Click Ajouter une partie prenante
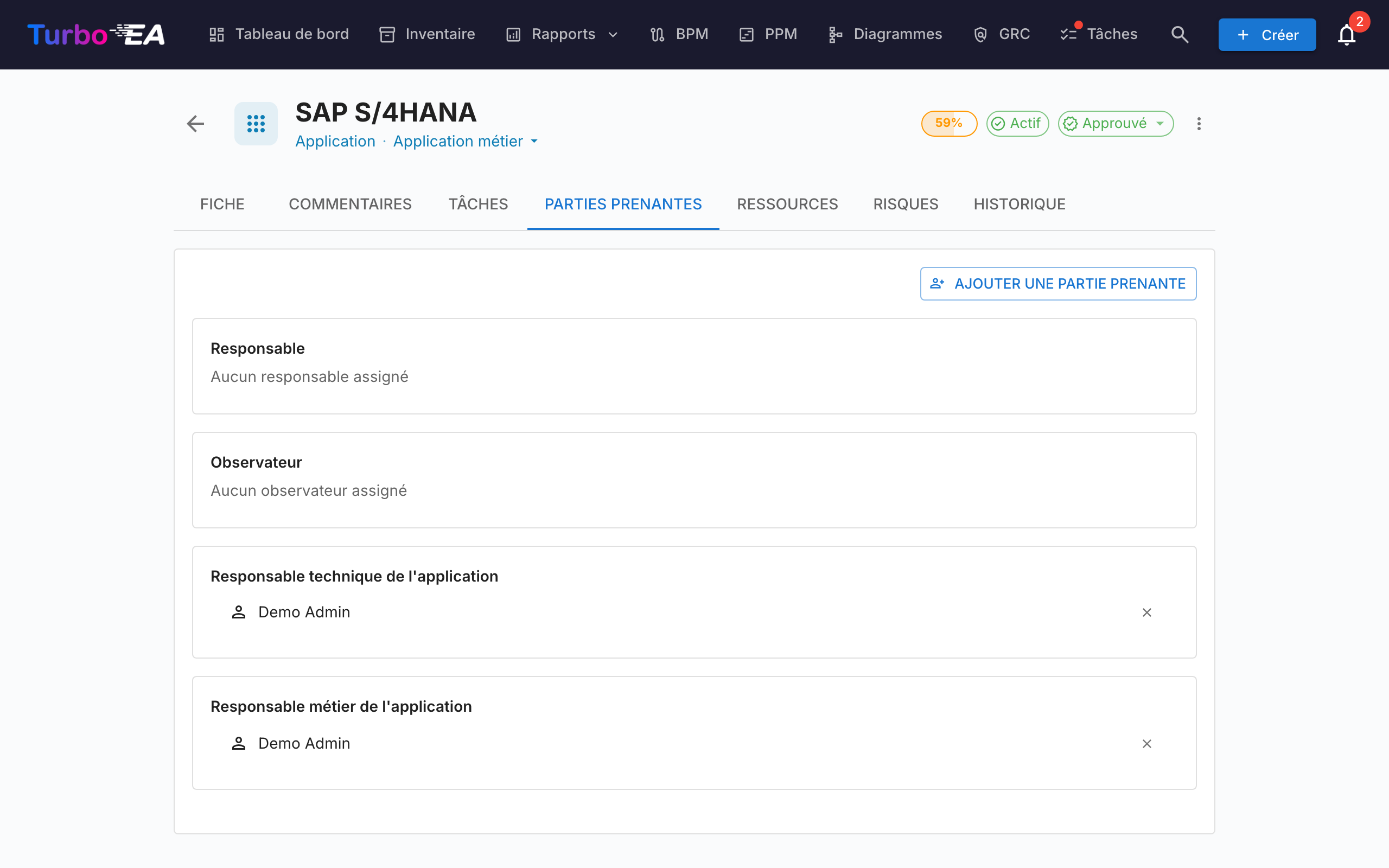The width and height of the screenshot is (1389, 868). 1058,284
